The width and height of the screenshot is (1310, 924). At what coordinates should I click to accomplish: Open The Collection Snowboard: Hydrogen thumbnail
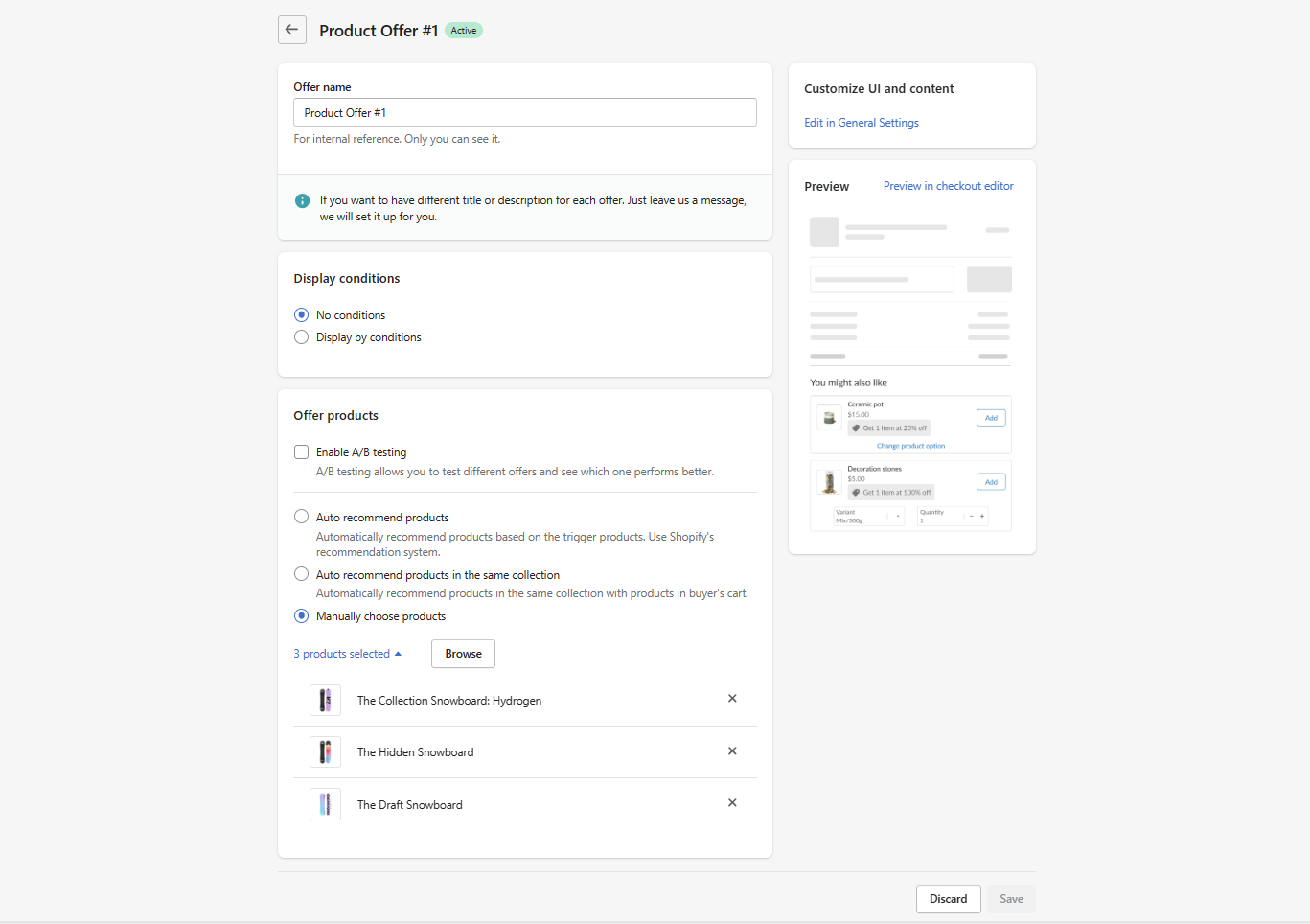pyautogui.click(x=325, y=700)
